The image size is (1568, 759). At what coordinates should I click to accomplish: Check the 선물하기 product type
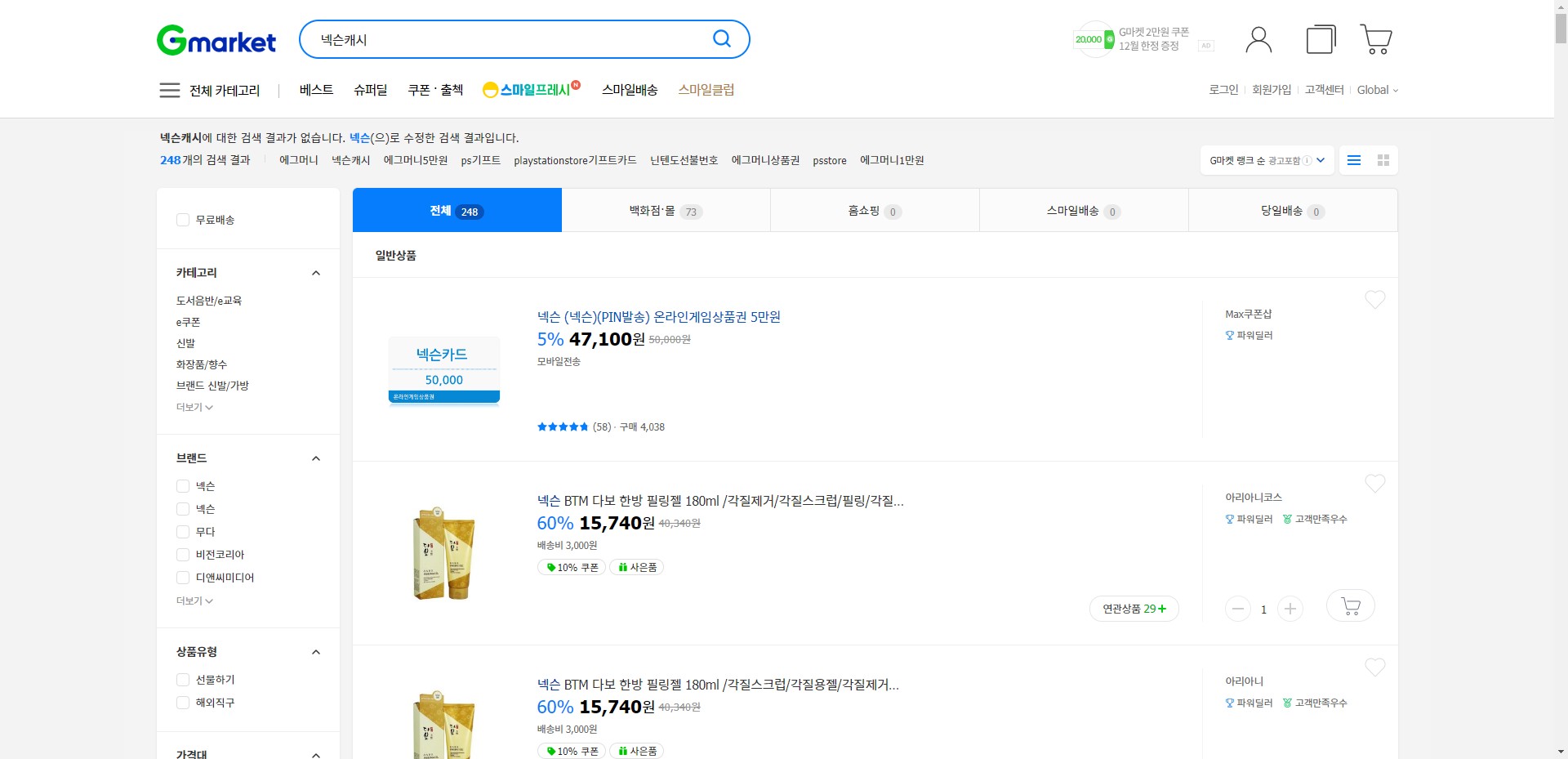pos(183,680)
